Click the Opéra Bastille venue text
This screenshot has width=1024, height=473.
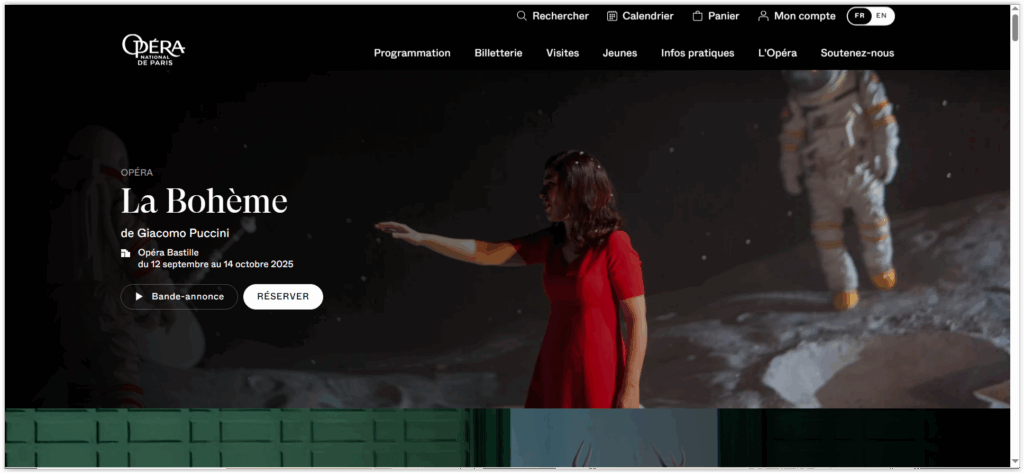[168, 252]
